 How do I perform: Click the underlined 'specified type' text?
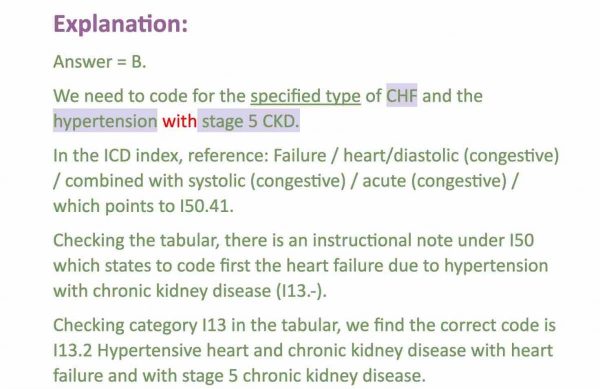(x=305, y=96)
